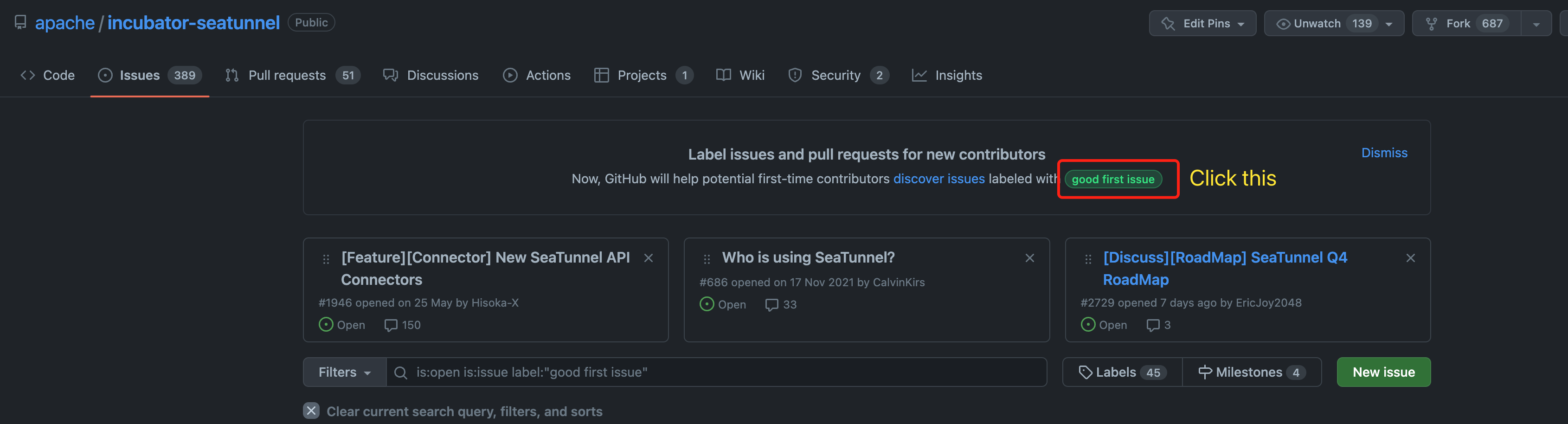The width and height of the screenshot is (1568, 424).
Task: Click the good first issue label badge
Action: tap(1113, 179)
